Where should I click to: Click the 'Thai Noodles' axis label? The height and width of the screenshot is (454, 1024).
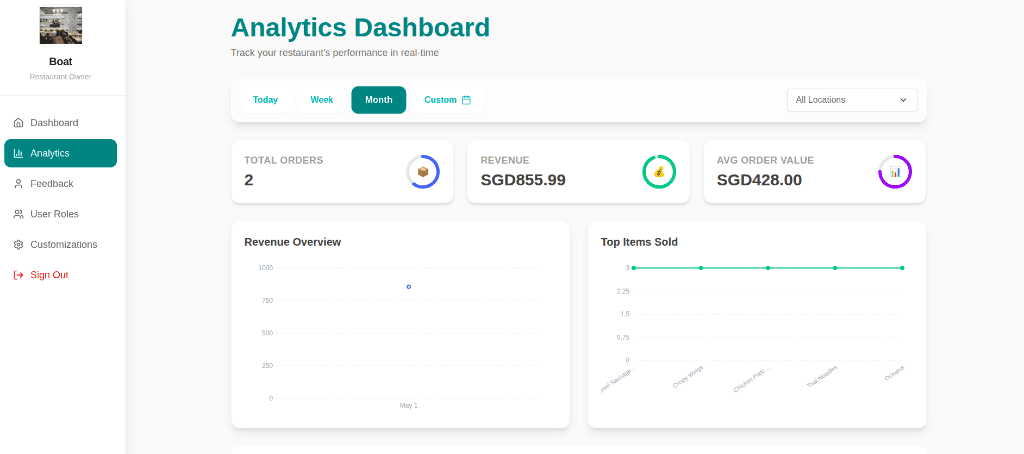tap(822, 377)
